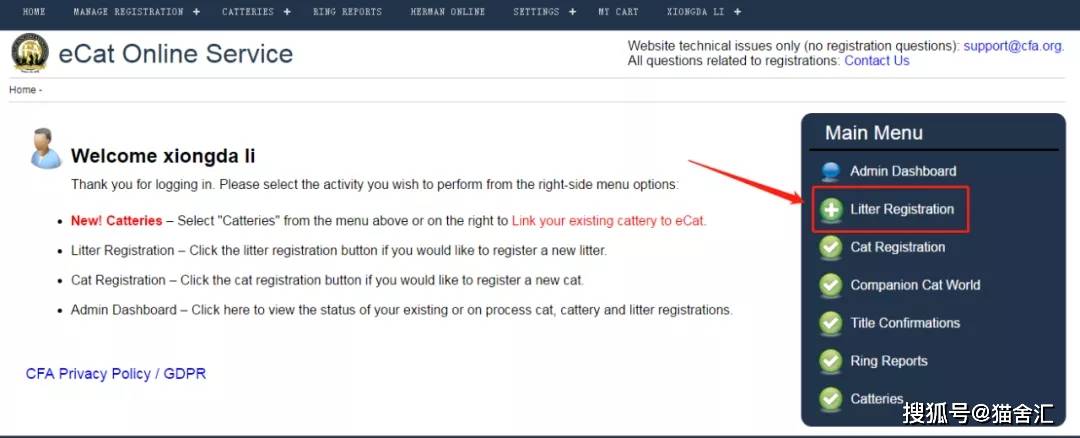Image resolution: width=1080 pixels, height=438 pixels.
Task: Click the user avatar beside Welcome
Action: click(x=45, y=148)
